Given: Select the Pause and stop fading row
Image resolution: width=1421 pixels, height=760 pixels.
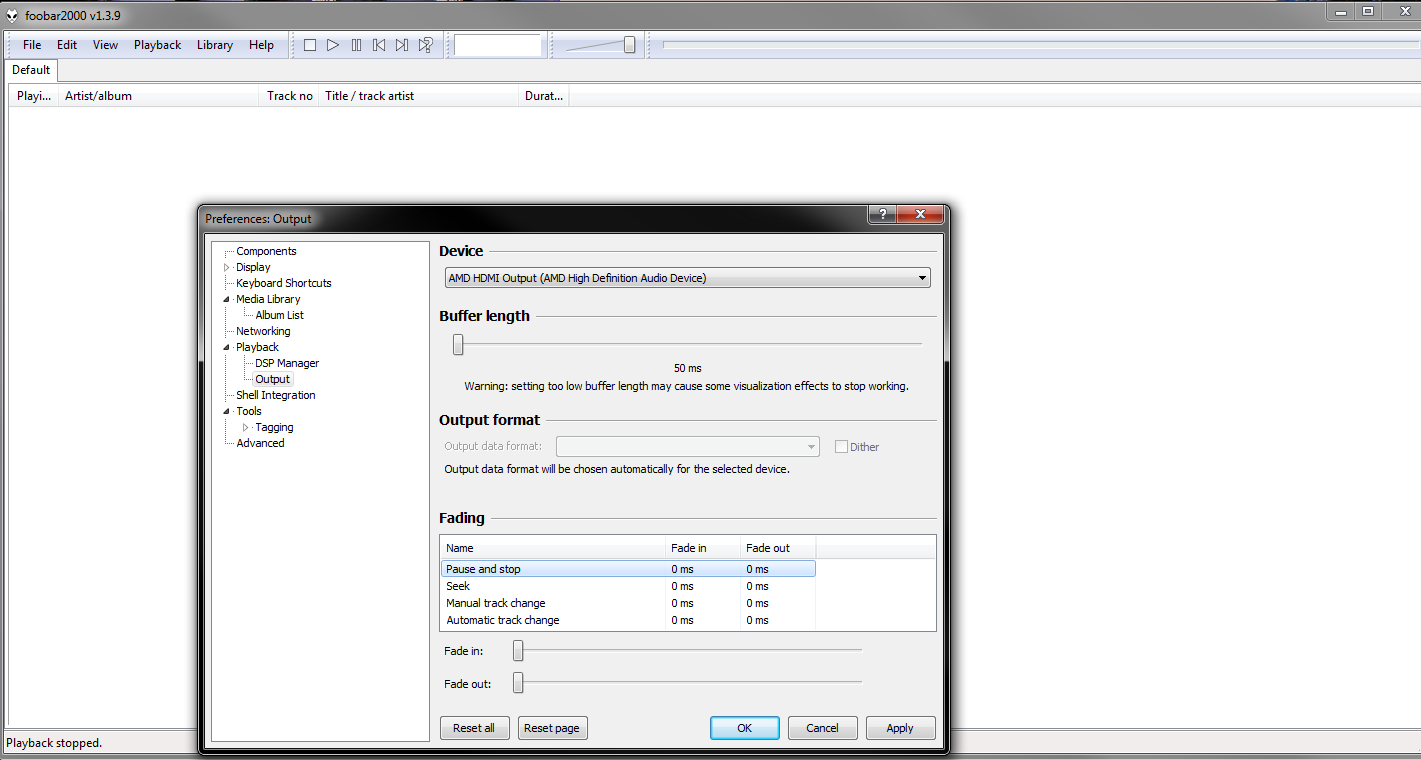Looking at the screenshot, I should pos(628,569).
